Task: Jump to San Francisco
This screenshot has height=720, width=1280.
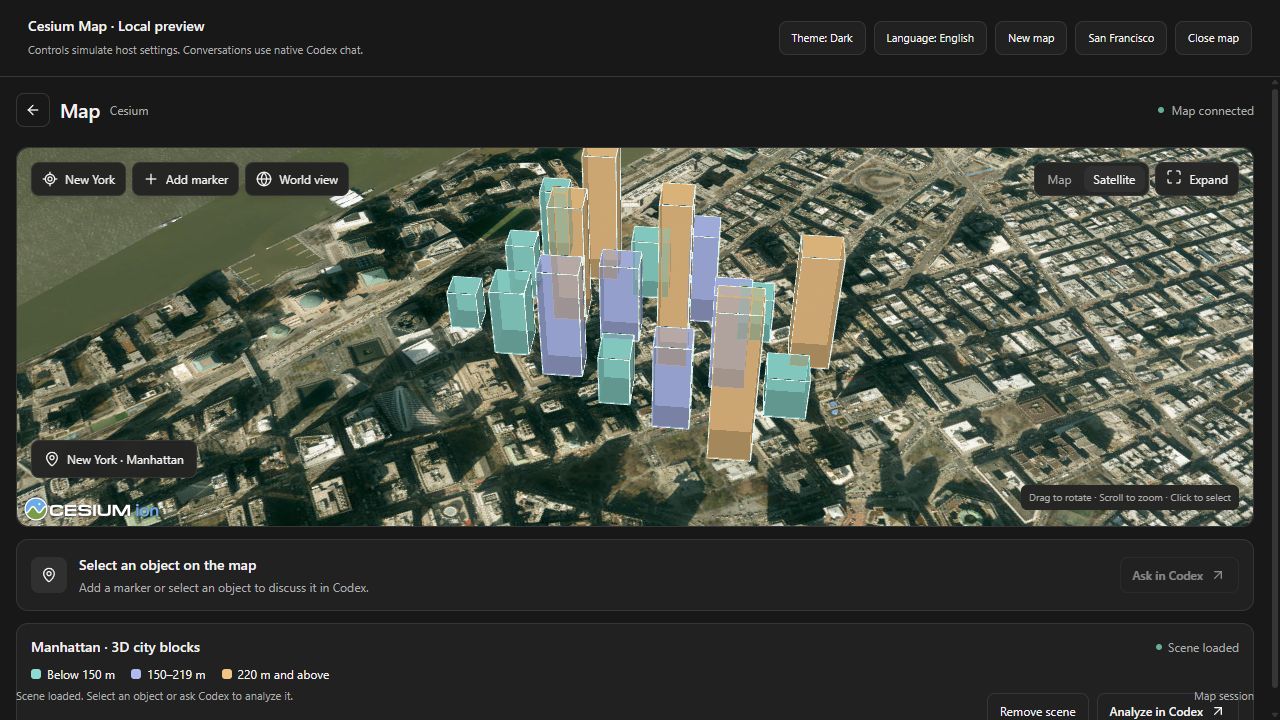Action: (x=1121, y=38)
